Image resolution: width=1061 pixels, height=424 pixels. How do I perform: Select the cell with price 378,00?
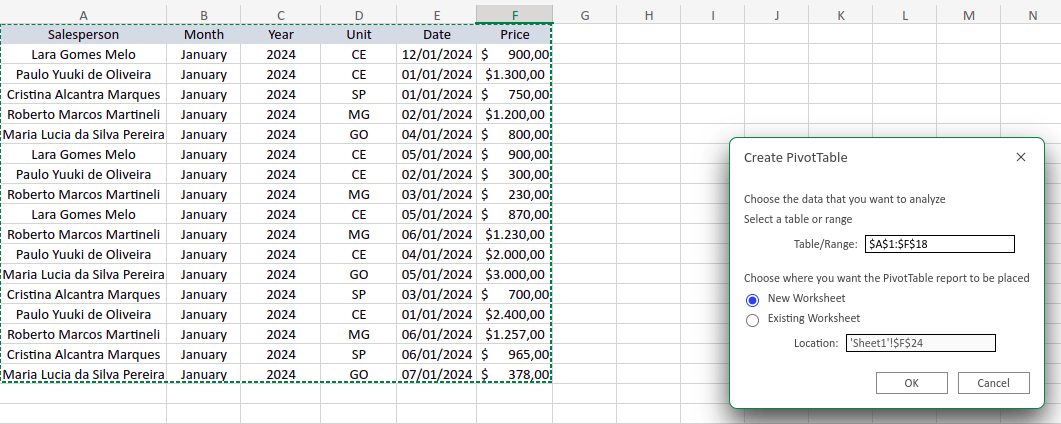pyautogui.click(x=514, y=374)
